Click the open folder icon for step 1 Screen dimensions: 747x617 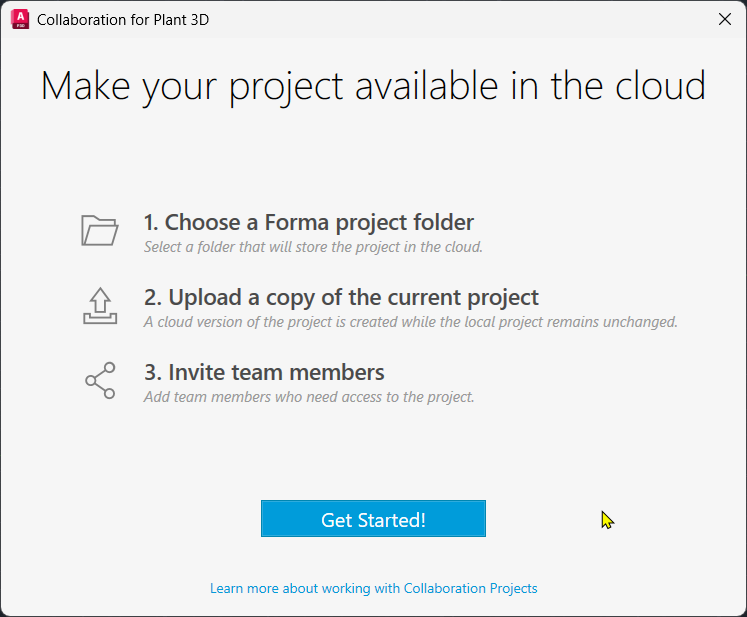point(100,231)
